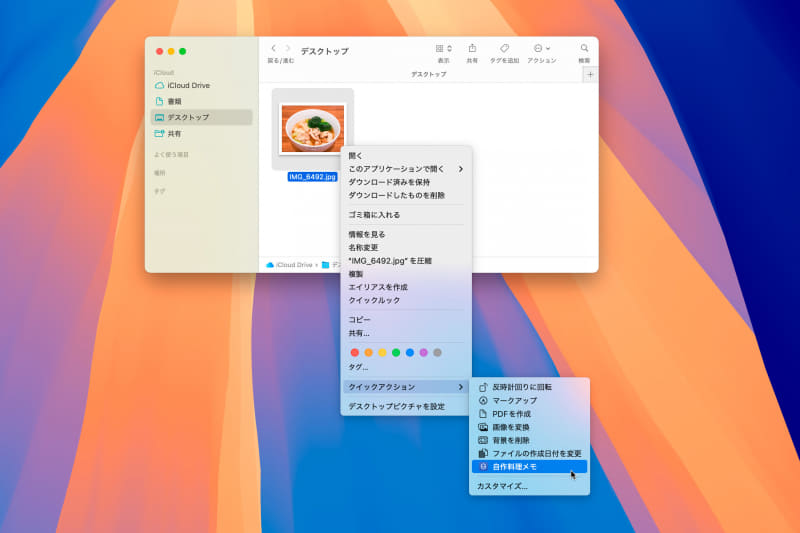Image resolution: width=800 pixels, height=533 pixels.
Task: Close the Finder window red button
Action: tap(159, 51)
